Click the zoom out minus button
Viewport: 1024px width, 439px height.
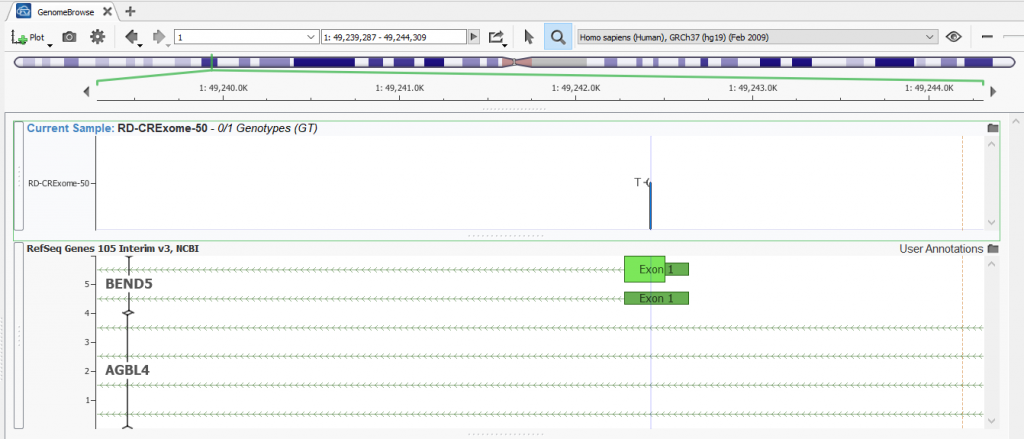coord(988,37)
